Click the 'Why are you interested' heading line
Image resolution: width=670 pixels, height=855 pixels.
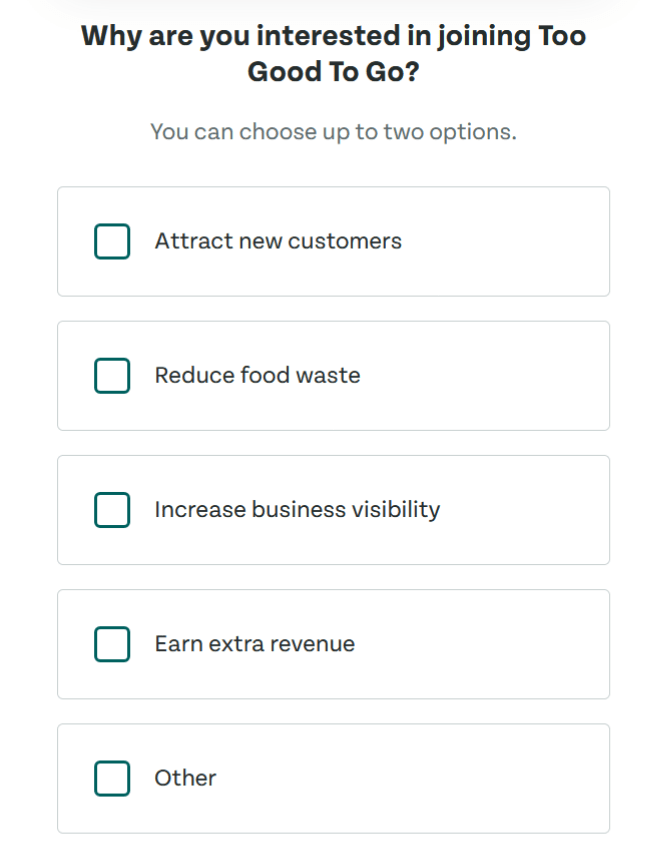coord(333,36)
